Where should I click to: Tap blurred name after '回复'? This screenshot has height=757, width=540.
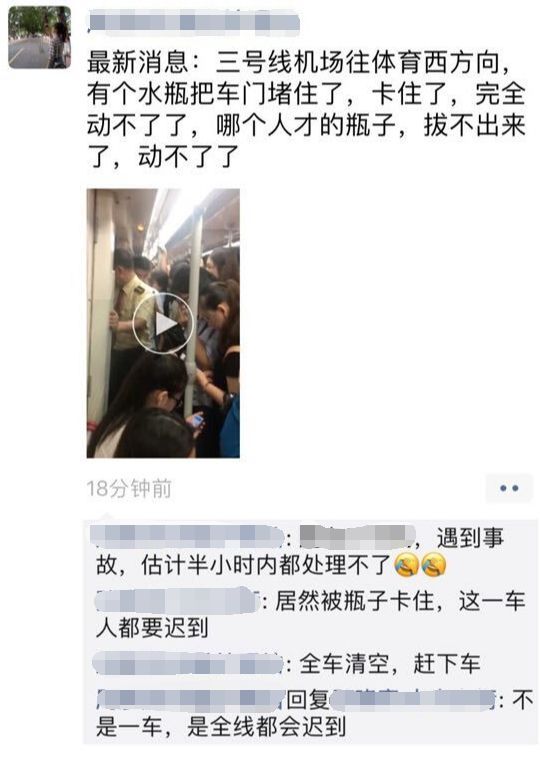(413, 700)
